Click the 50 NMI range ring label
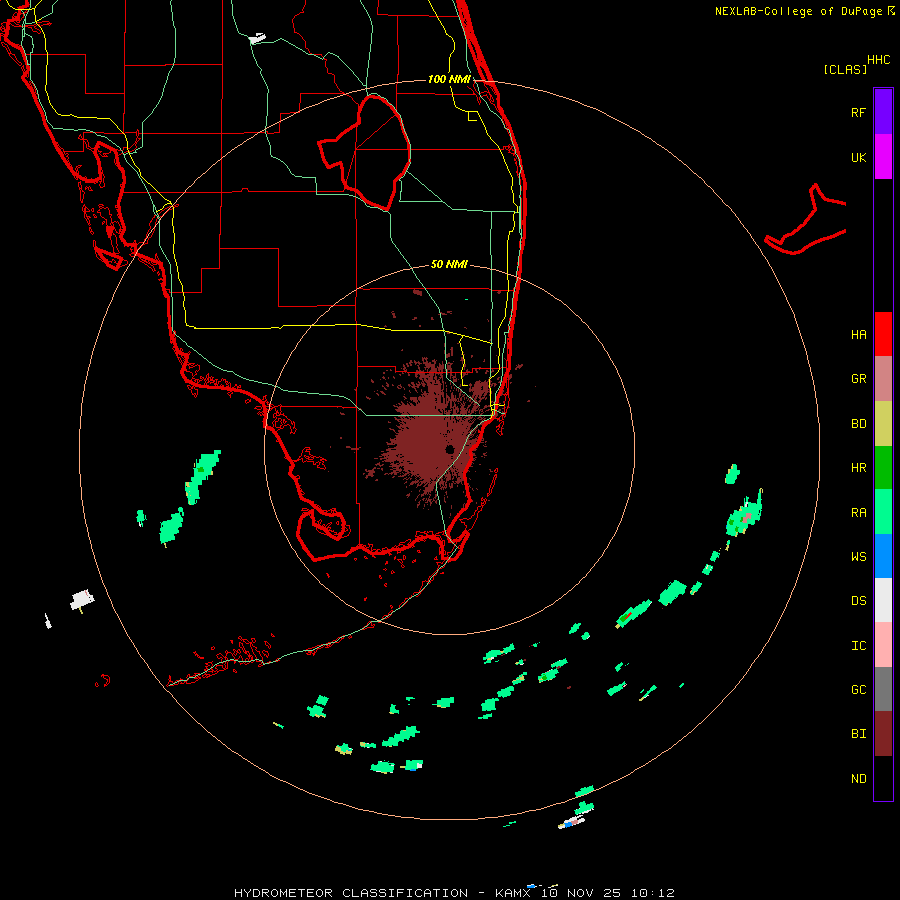 pyautogui.click(x=449, y=264)
